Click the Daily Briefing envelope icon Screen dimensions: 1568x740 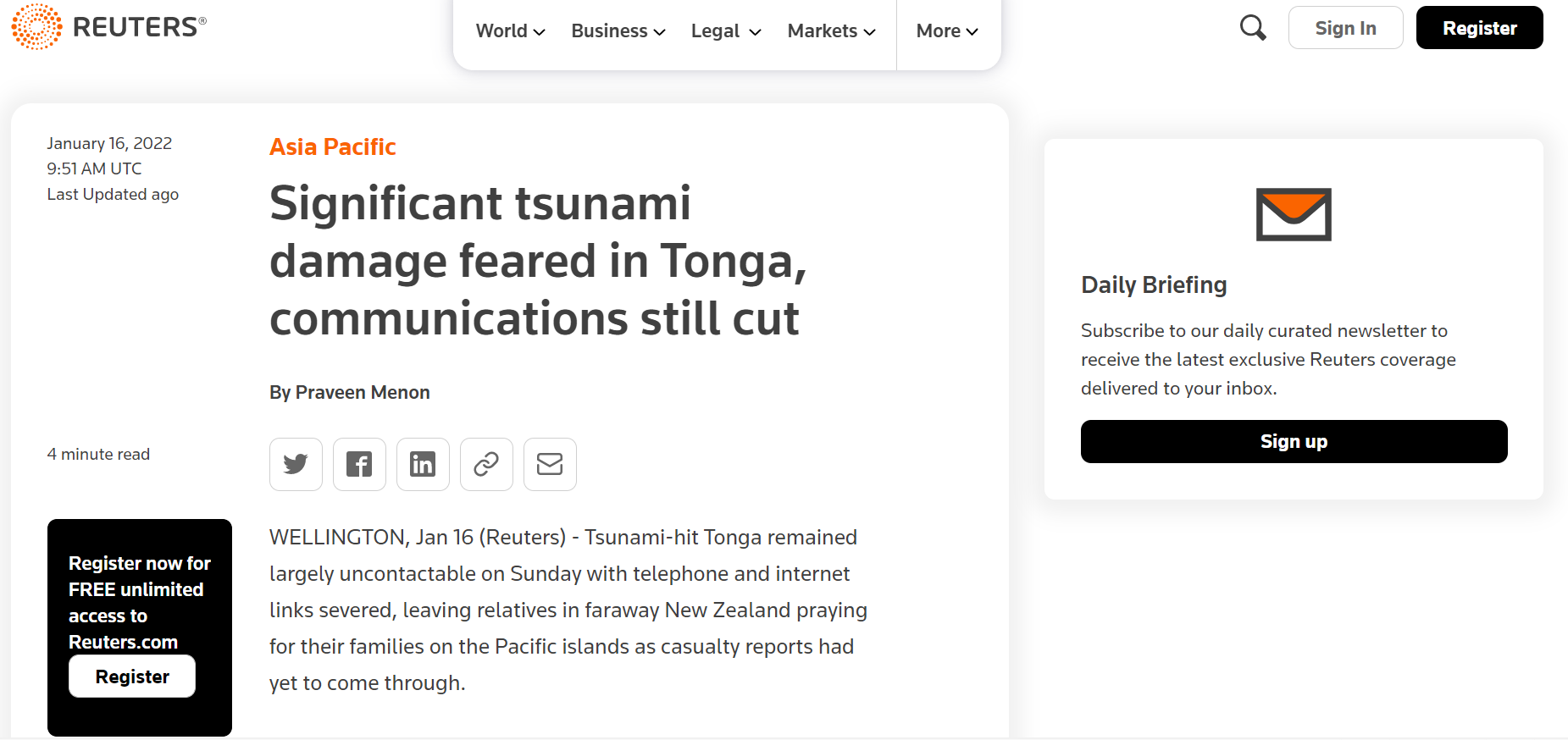(1294, 214)
